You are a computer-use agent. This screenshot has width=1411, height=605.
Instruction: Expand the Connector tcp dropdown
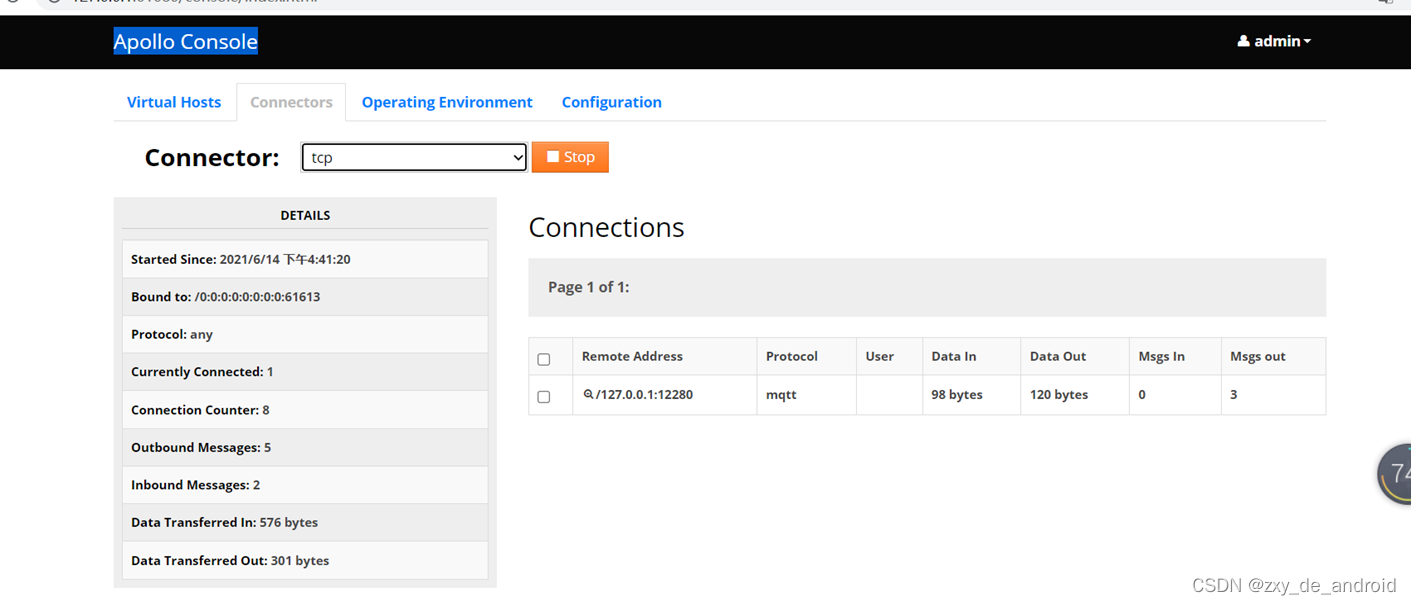[x=414, y=157]
